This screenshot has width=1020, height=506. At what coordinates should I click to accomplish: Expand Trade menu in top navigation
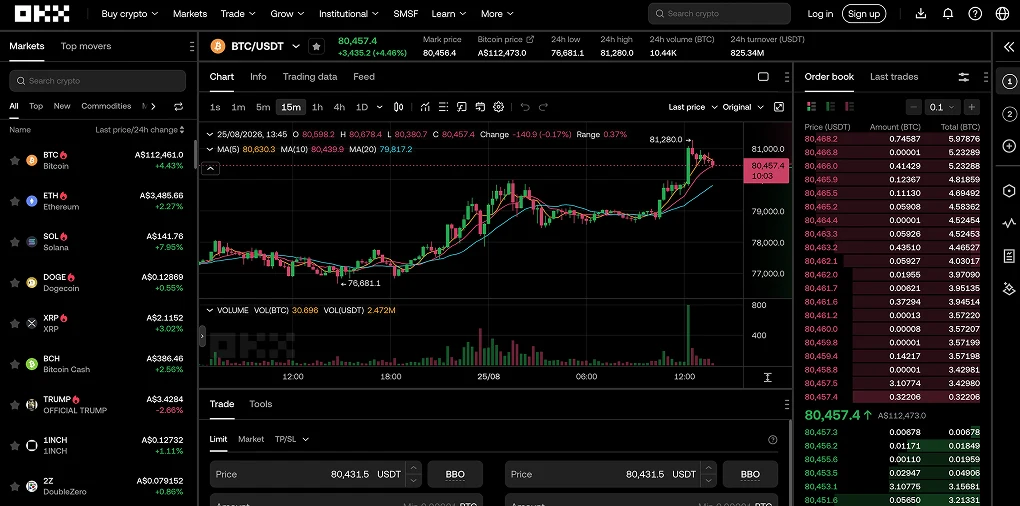tap(238, 14)
